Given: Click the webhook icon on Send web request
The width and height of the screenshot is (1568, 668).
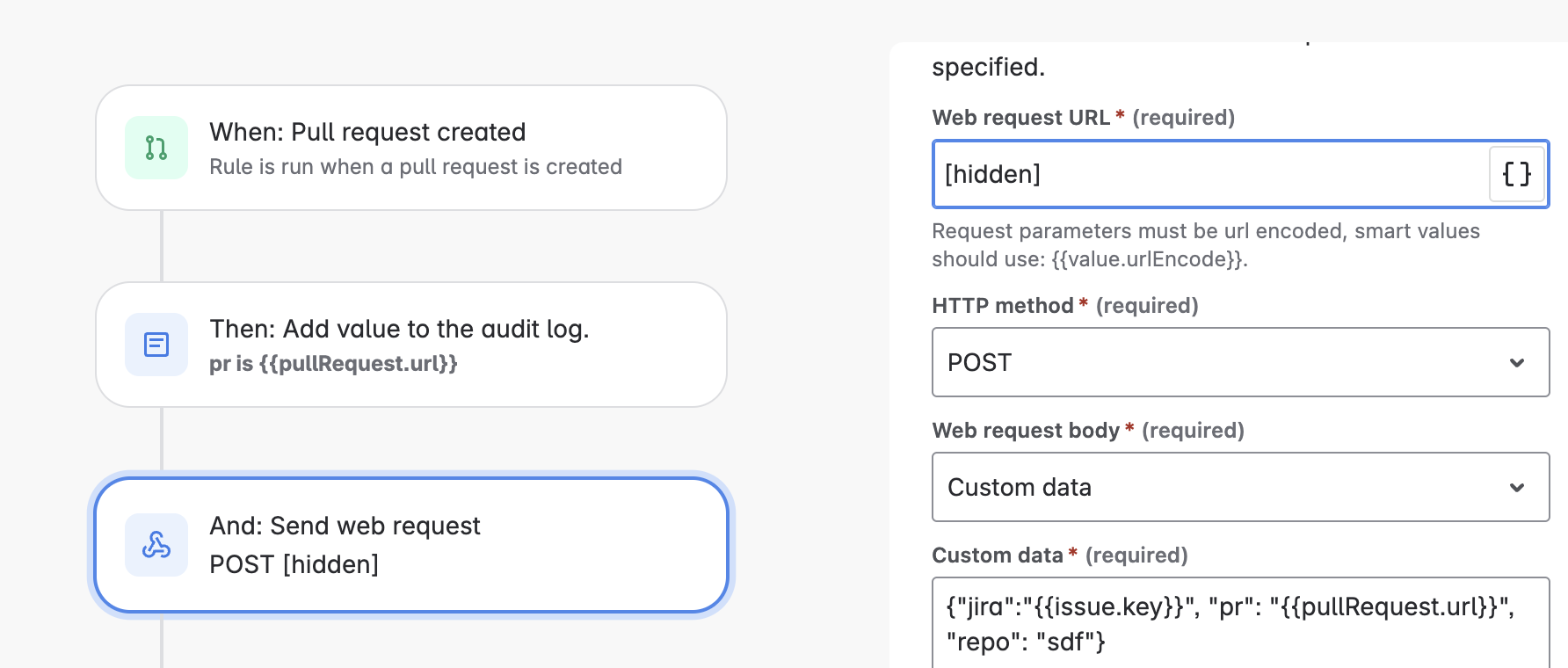Looking at the screenshot, I should coord(156,545).
